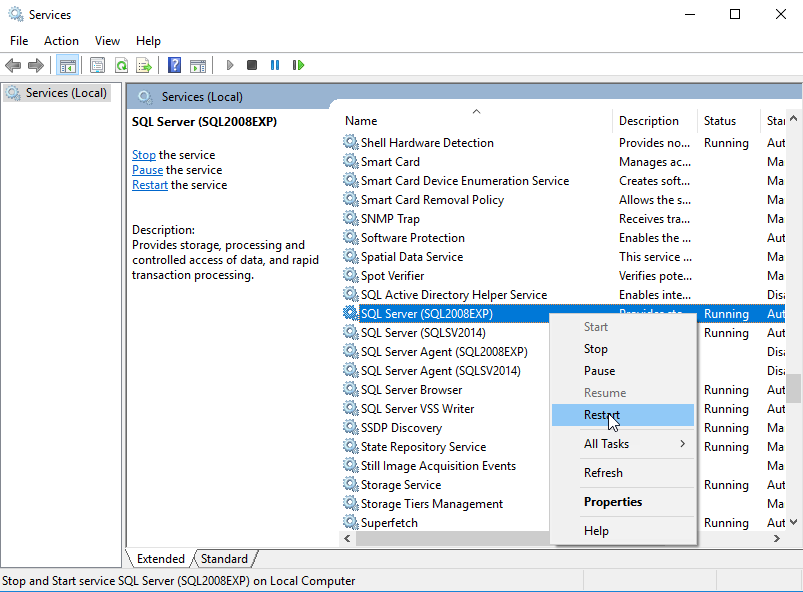Viewport: 803px width, 592px height.
Task: Click gear icon of Storage Service
Action: [x=350, y=483]
